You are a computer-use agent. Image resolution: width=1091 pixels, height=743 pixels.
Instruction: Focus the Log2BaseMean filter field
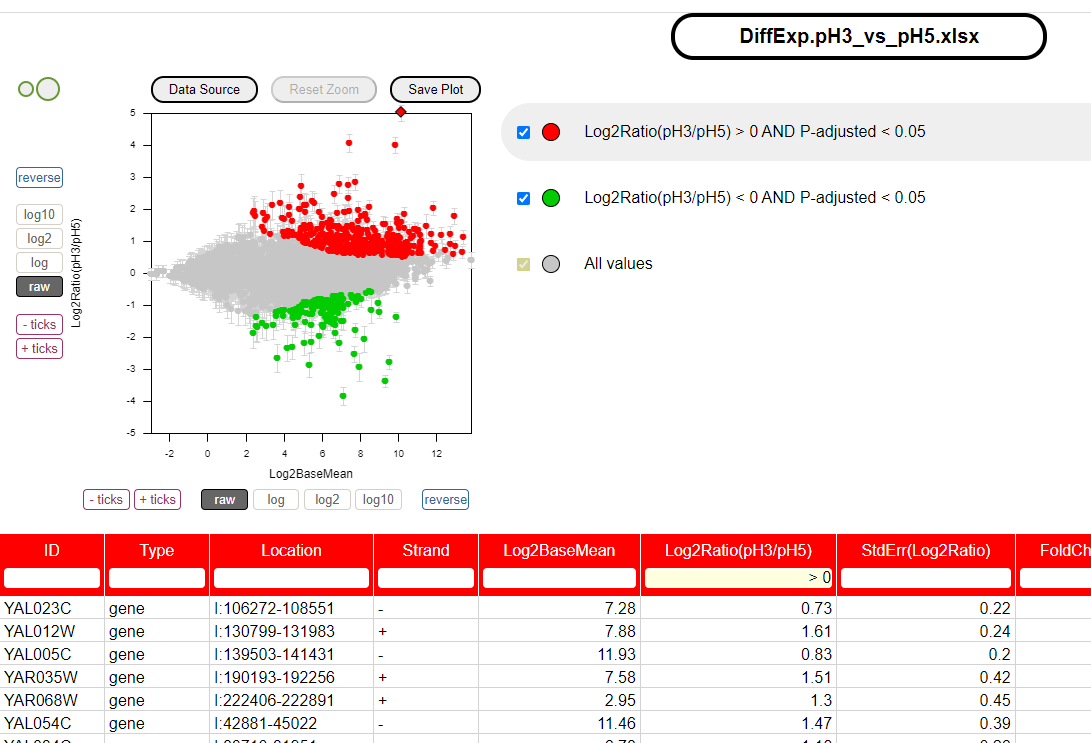click(x=559, y=578)
